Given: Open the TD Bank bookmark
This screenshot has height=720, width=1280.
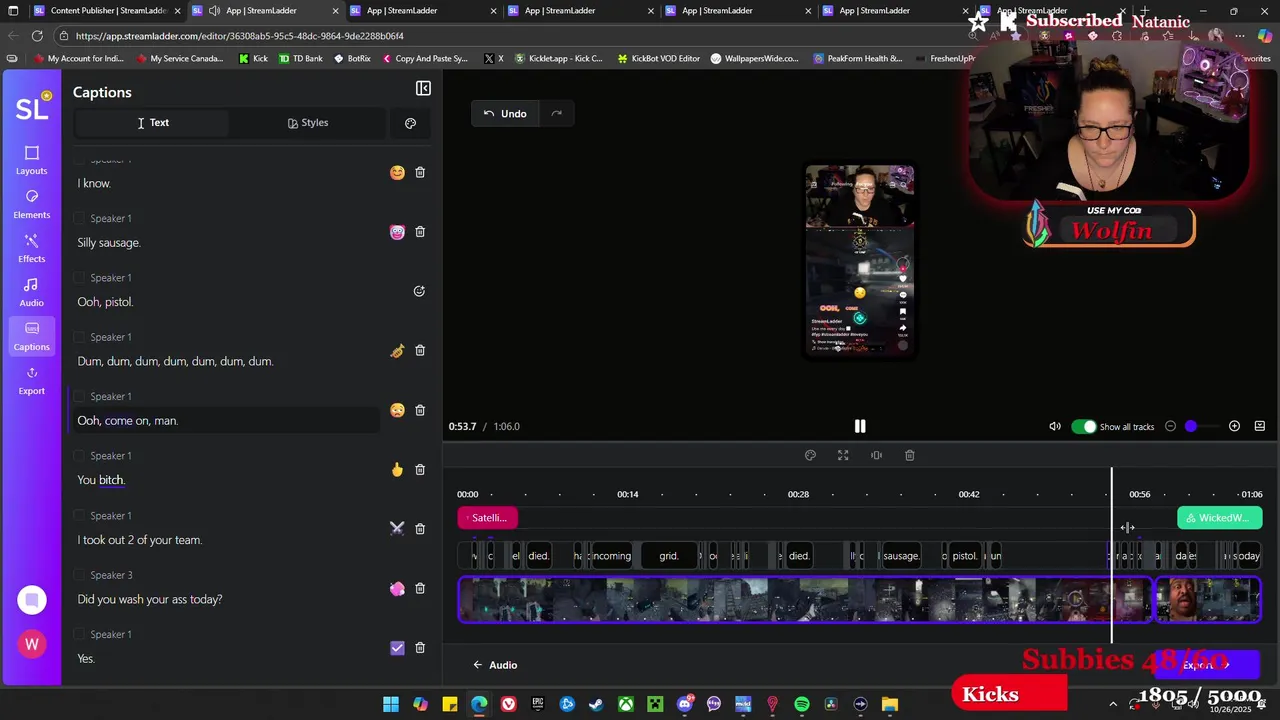Looking at the screenshot, I should [x=301, y=58].
